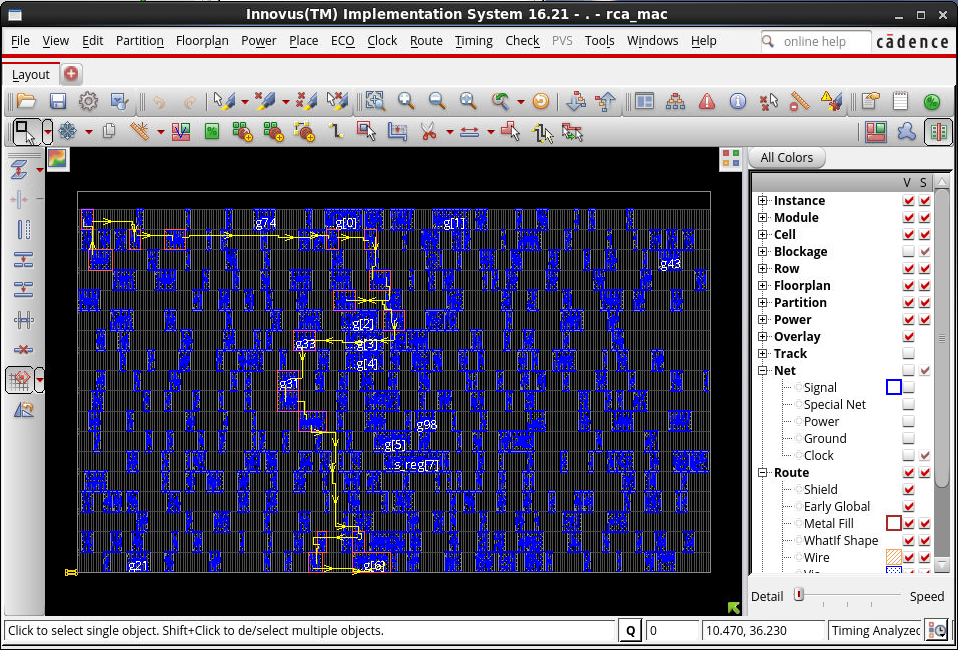
Task: Open the Floorplan menu
Action: point(202,41)
